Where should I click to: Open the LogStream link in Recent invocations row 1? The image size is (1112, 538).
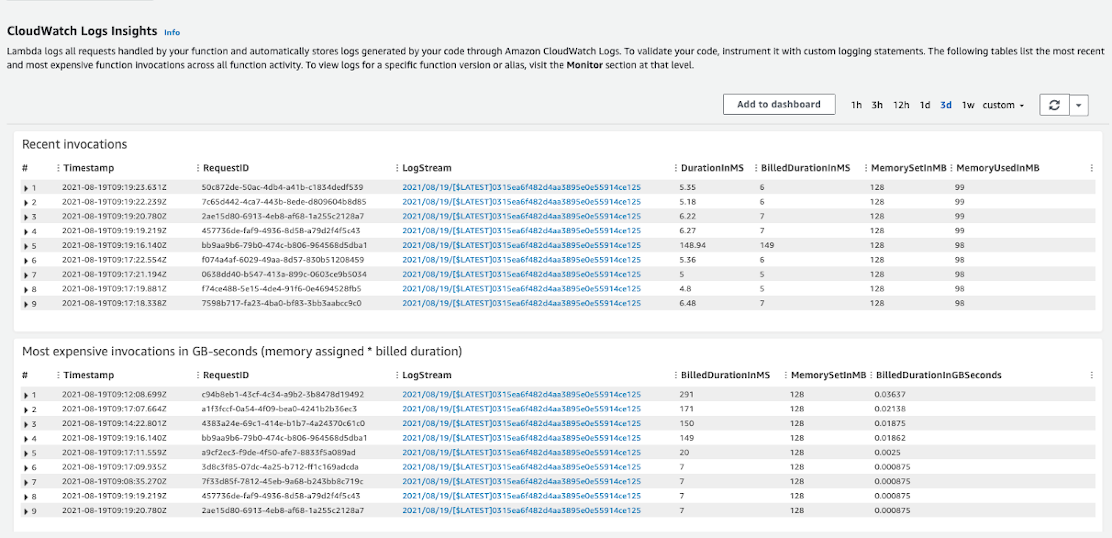[x=521, y=187]
